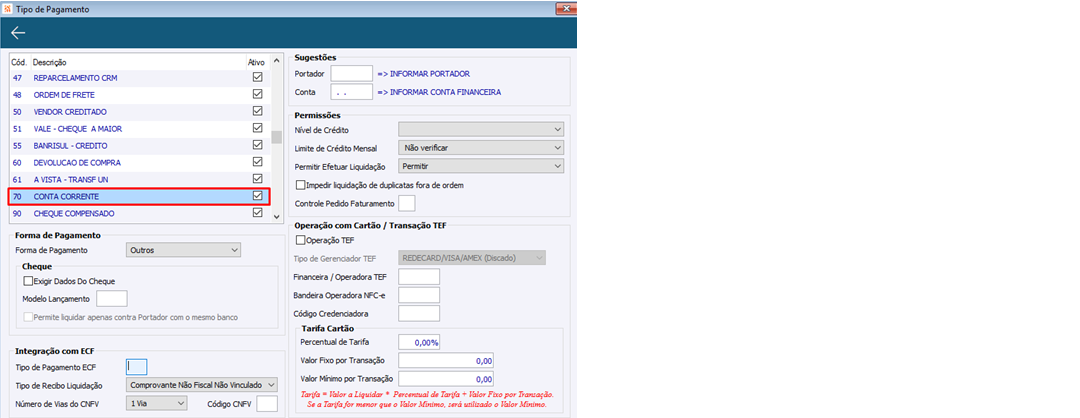Click the Percentual de Tarifa field
The width and height of the screenshot is (1080, 418).
point(419,342)
